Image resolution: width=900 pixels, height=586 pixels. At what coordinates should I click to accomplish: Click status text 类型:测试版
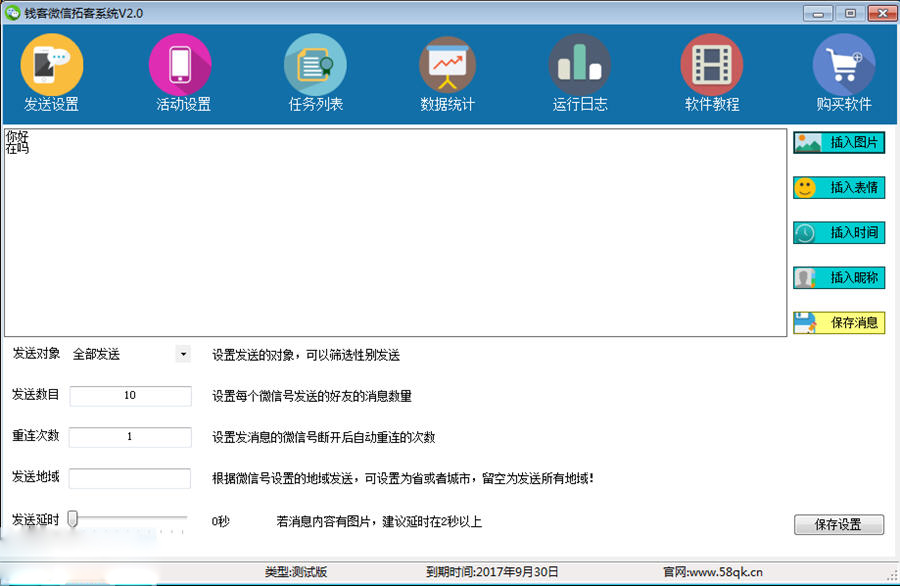tap(296, 572)
